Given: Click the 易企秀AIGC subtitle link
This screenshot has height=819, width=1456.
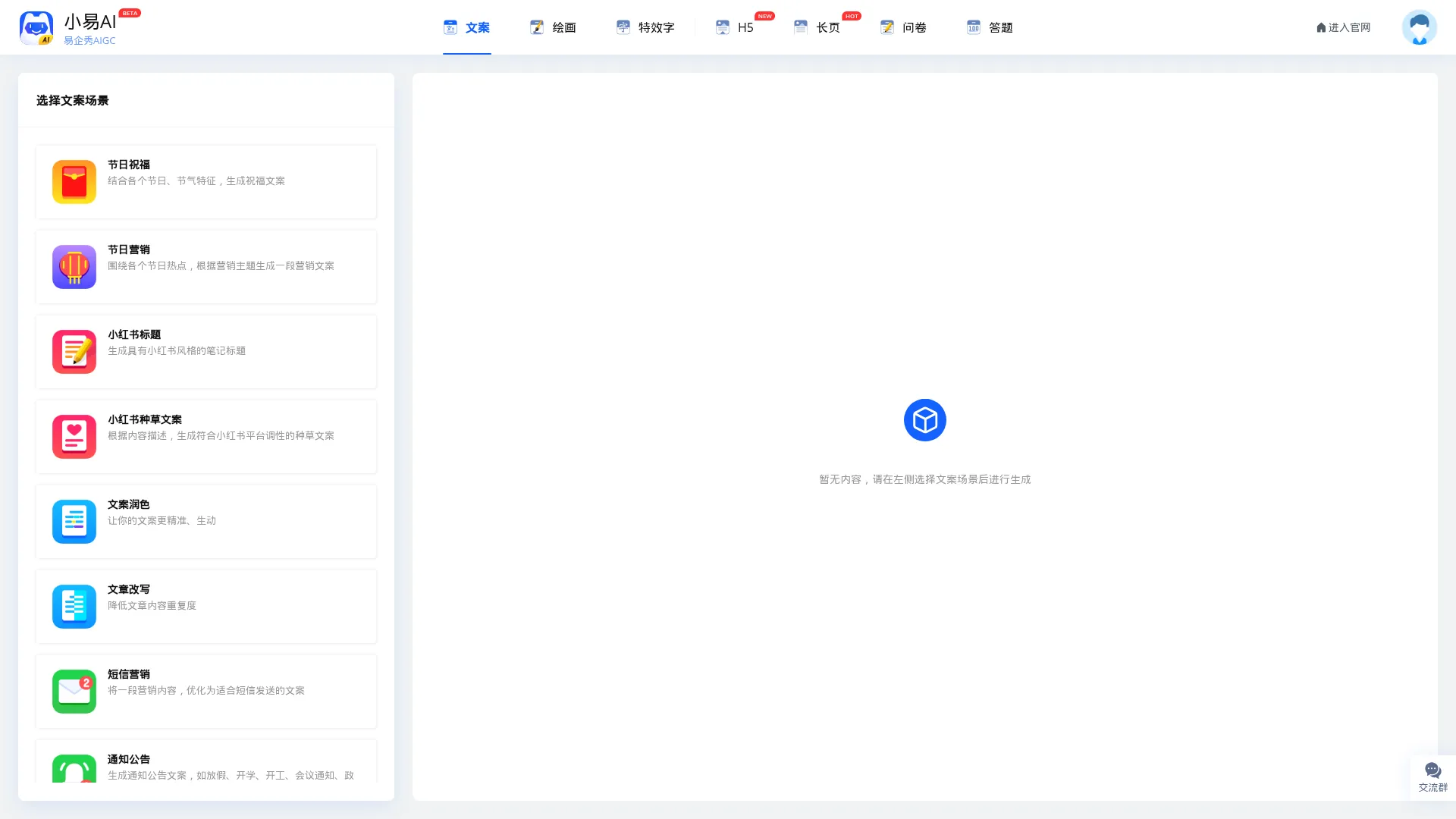Looking at the screenshot, I should [x=89, y=41].
